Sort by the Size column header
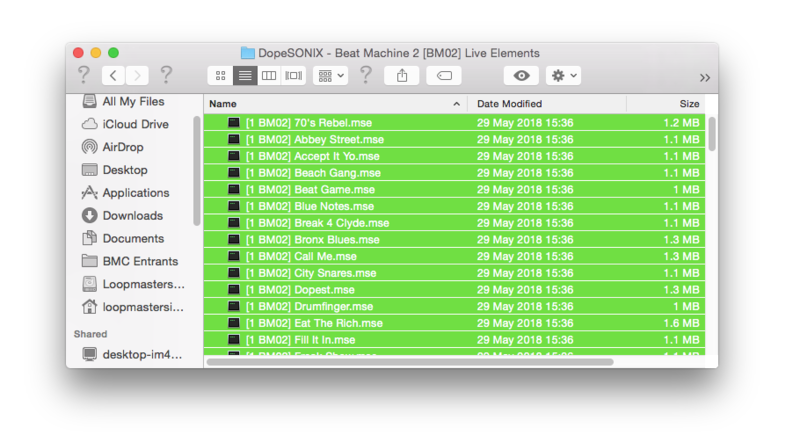The height and width of the screenshot is (442, 800). [x=666, y=104]
